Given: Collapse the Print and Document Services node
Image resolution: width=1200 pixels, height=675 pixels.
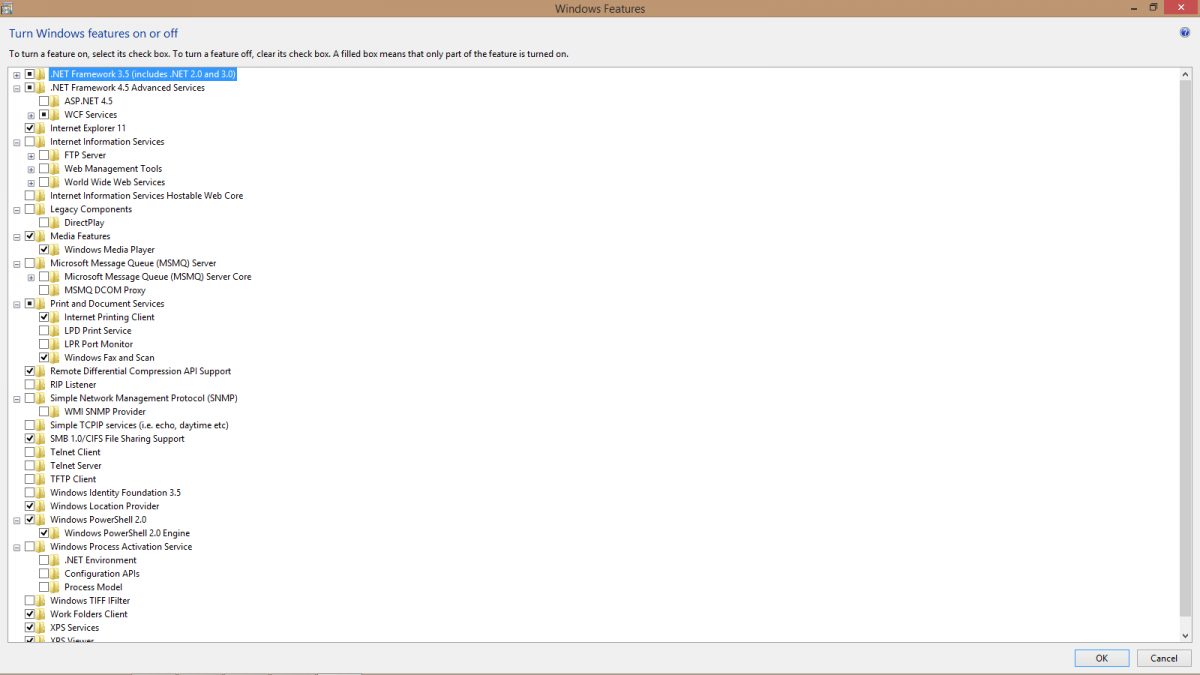Looking at the screenshot, I should pyautogui.click(x=17, y=304).
